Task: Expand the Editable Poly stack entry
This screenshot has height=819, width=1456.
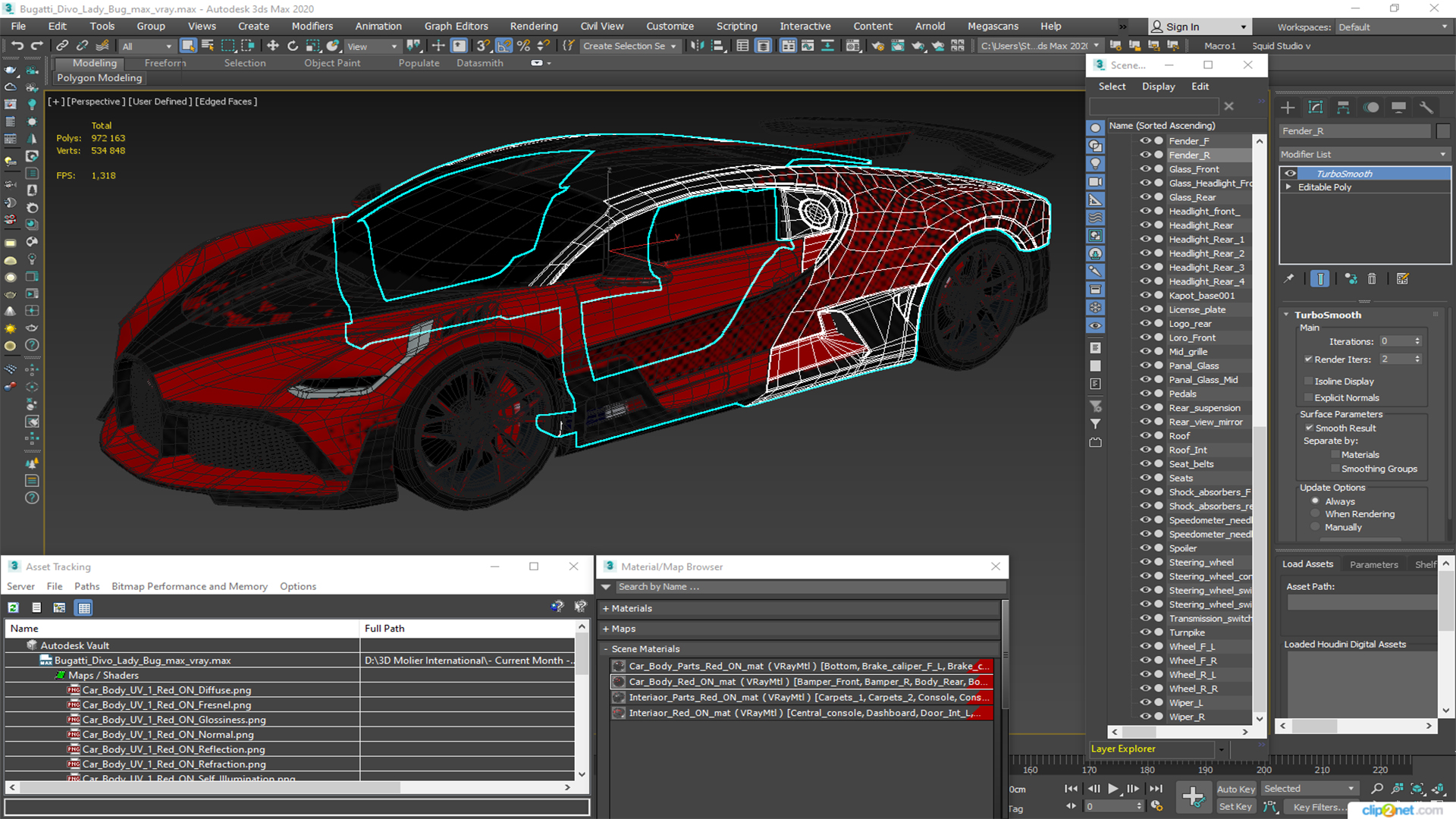Action: [1288, 187]
